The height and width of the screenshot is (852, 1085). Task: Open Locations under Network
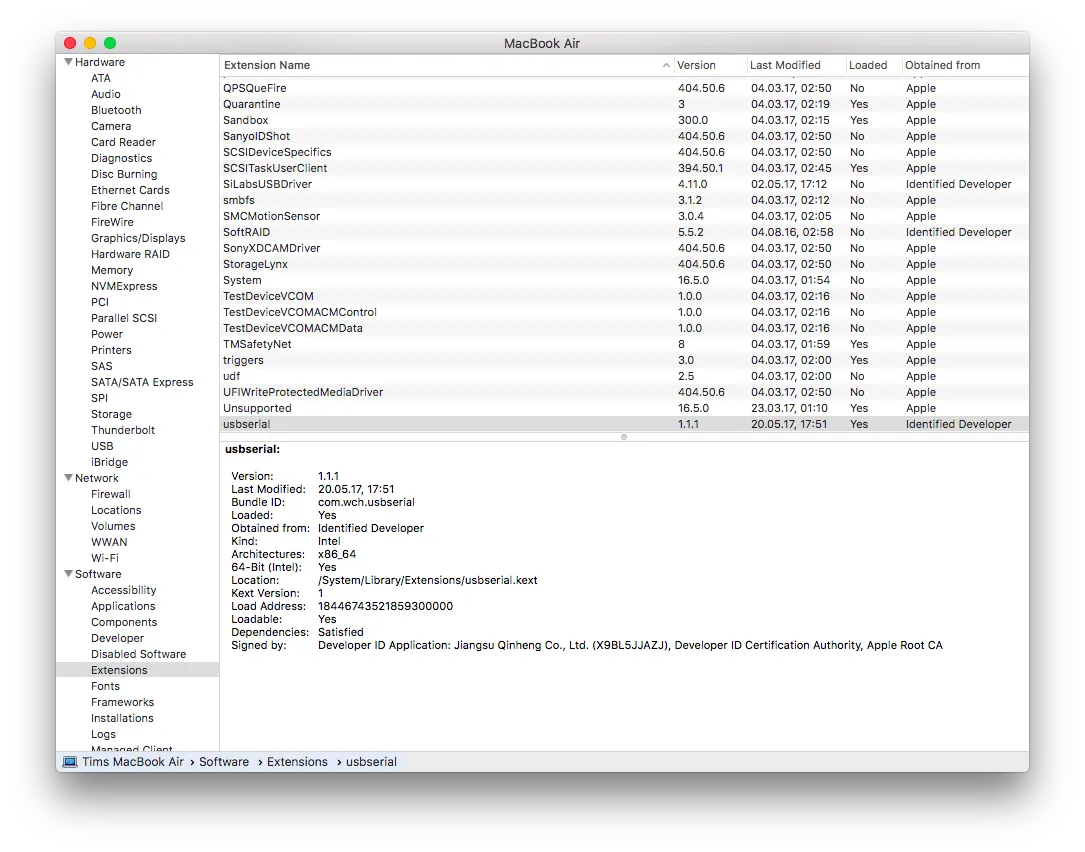click(x=116, y=509)
